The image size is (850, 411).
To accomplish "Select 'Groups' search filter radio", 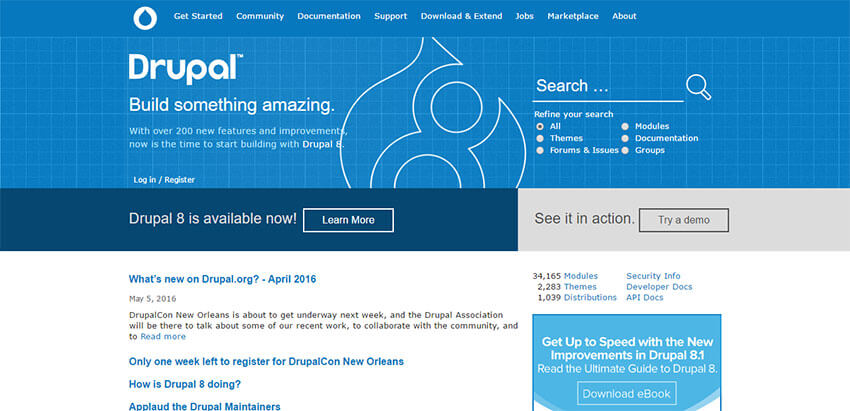I will [x=626, y=151].
